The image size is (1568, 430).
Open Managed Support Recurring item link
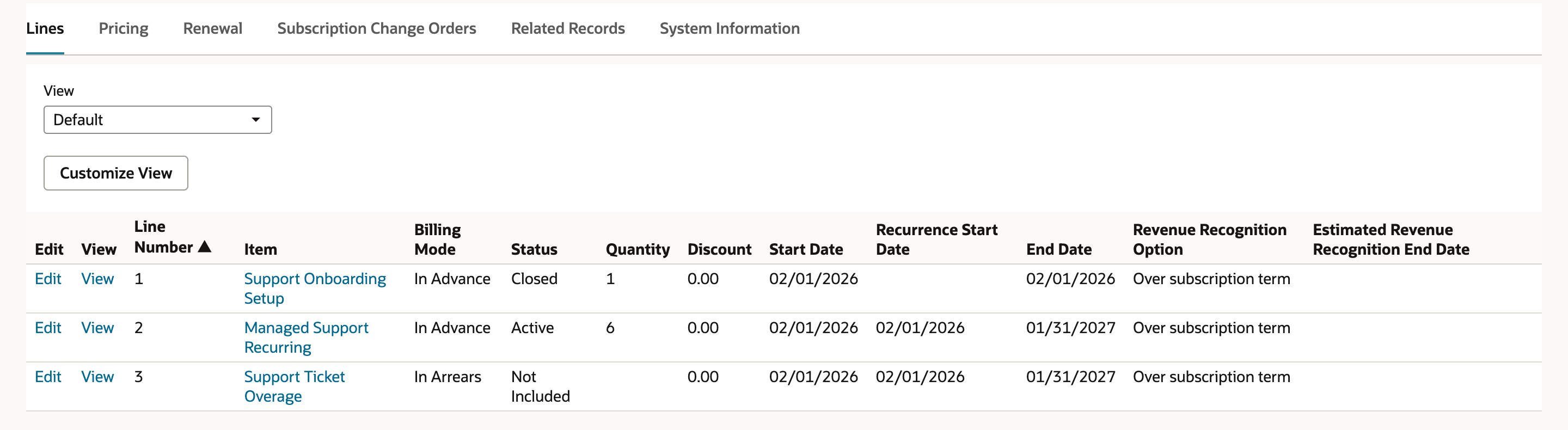306,337
